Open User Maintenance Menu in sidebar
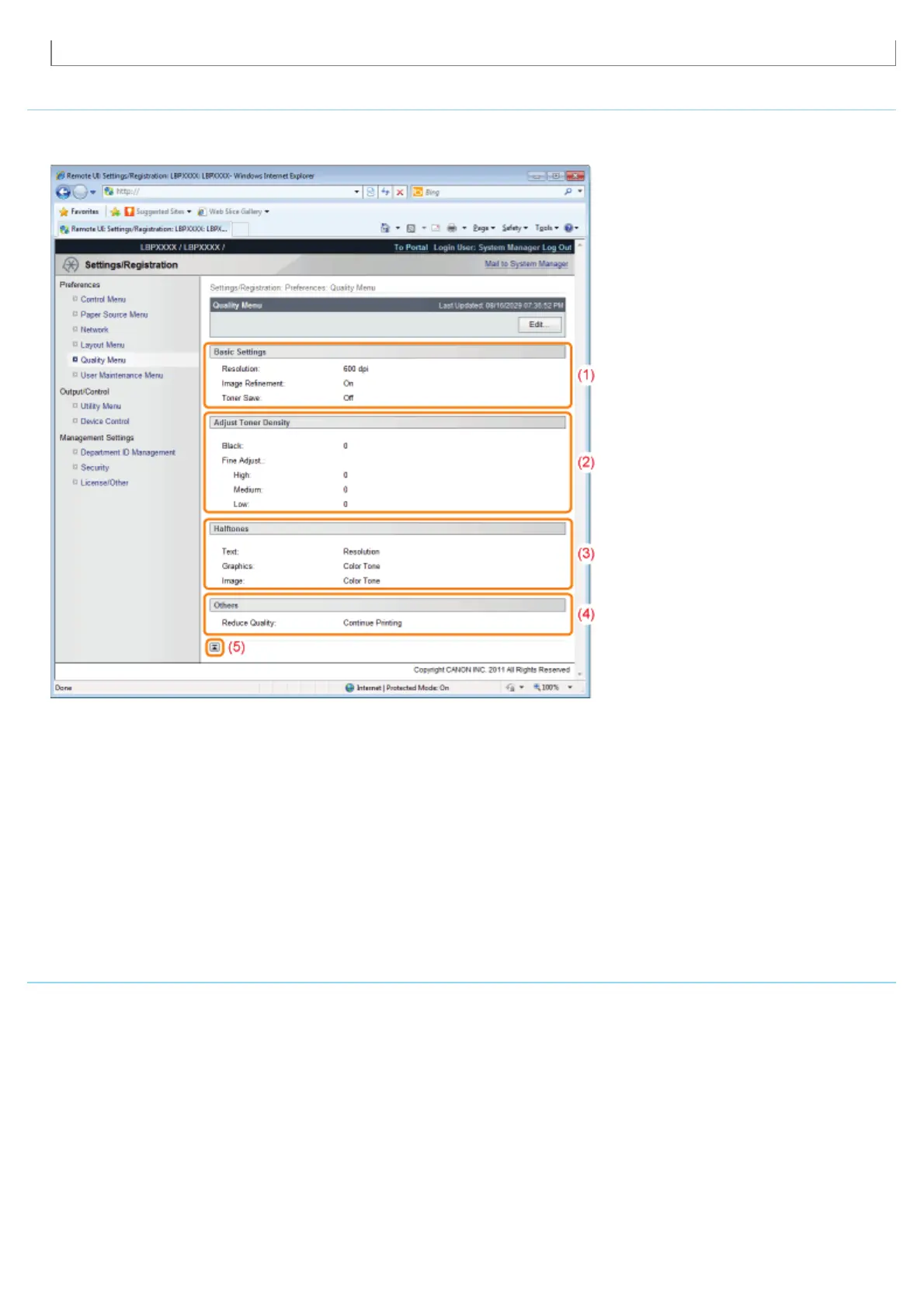 [122, 375]
